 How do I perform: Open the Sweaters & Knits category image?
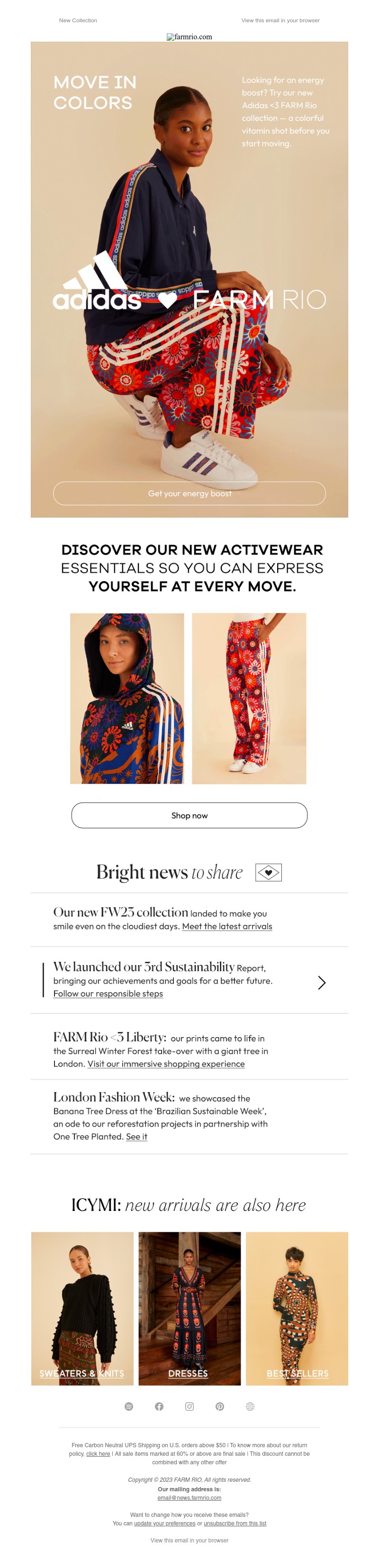coord(82,1308)
